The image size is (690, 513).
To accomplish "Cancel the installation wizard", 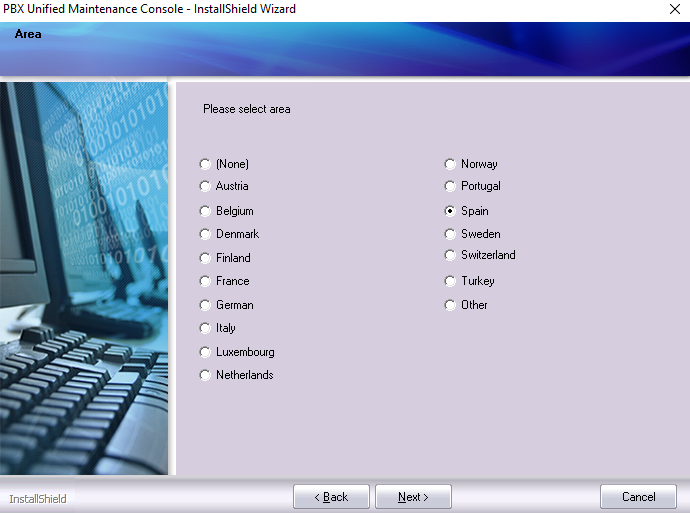I will click(638, 497).
